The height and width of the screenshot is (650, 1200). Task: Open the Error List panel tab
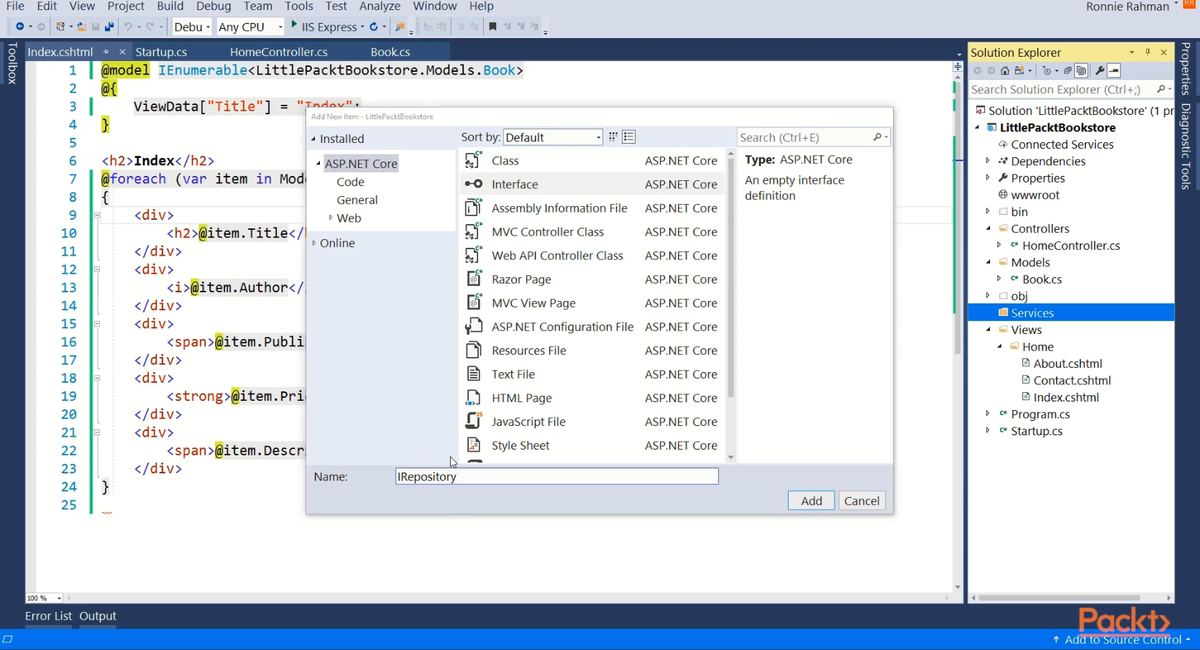48,616
